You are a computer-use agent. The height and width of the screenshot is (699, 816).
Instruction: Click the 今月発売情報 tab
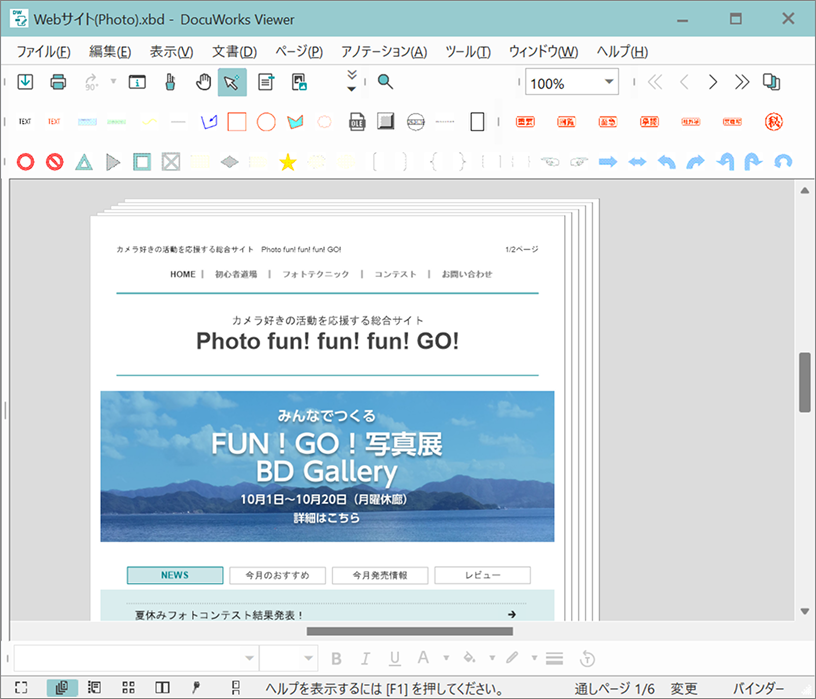(x=380, y=575)
